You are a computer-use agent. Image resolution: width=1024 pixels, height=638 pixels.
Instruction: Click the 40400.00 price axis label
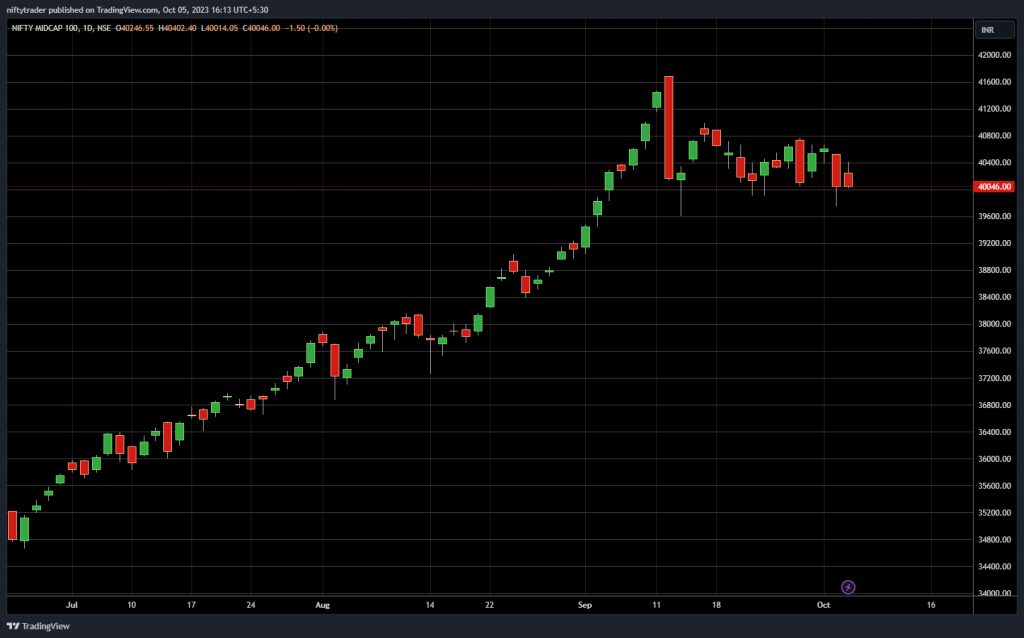(994, 163)
